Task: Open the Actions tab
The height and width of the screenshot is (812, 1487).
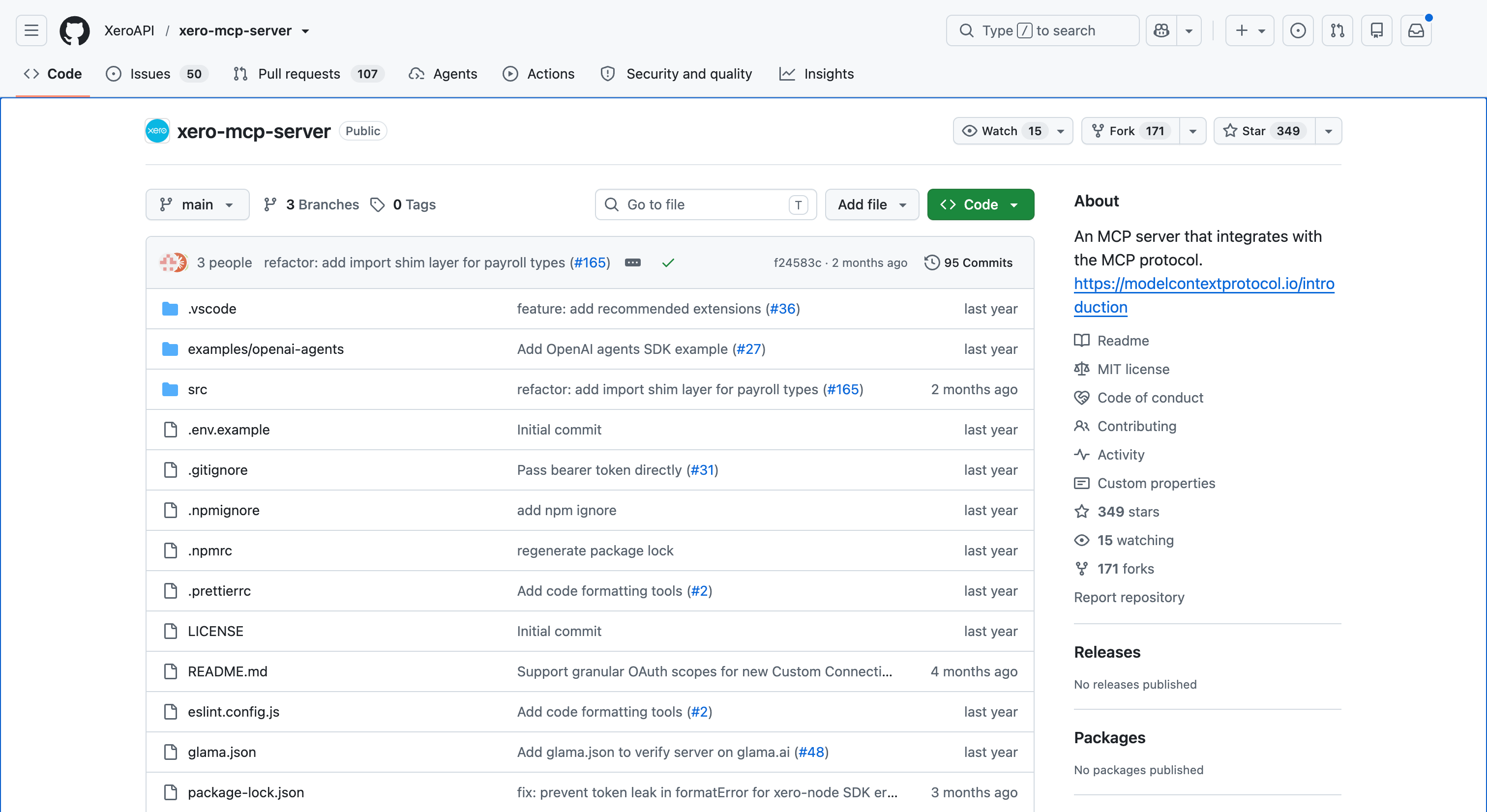Action: click(538, 74)
